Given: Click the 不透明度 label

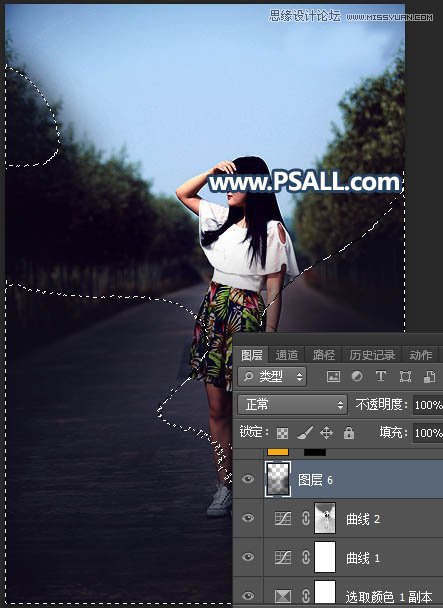Looking at the screenshot, I should [x=381, y=405].
